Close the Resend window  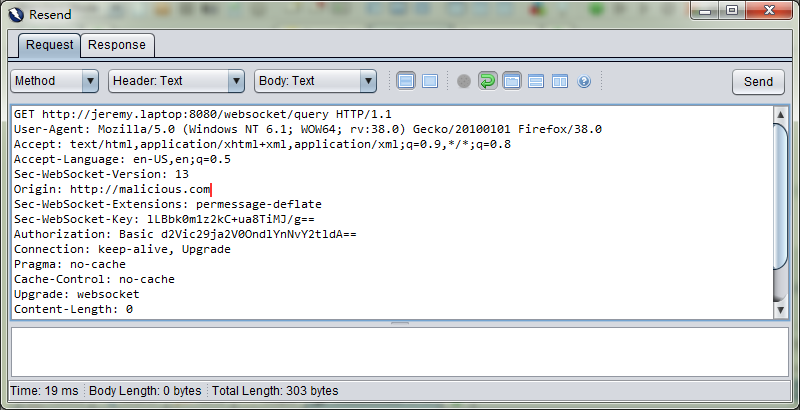coord(769,11)
